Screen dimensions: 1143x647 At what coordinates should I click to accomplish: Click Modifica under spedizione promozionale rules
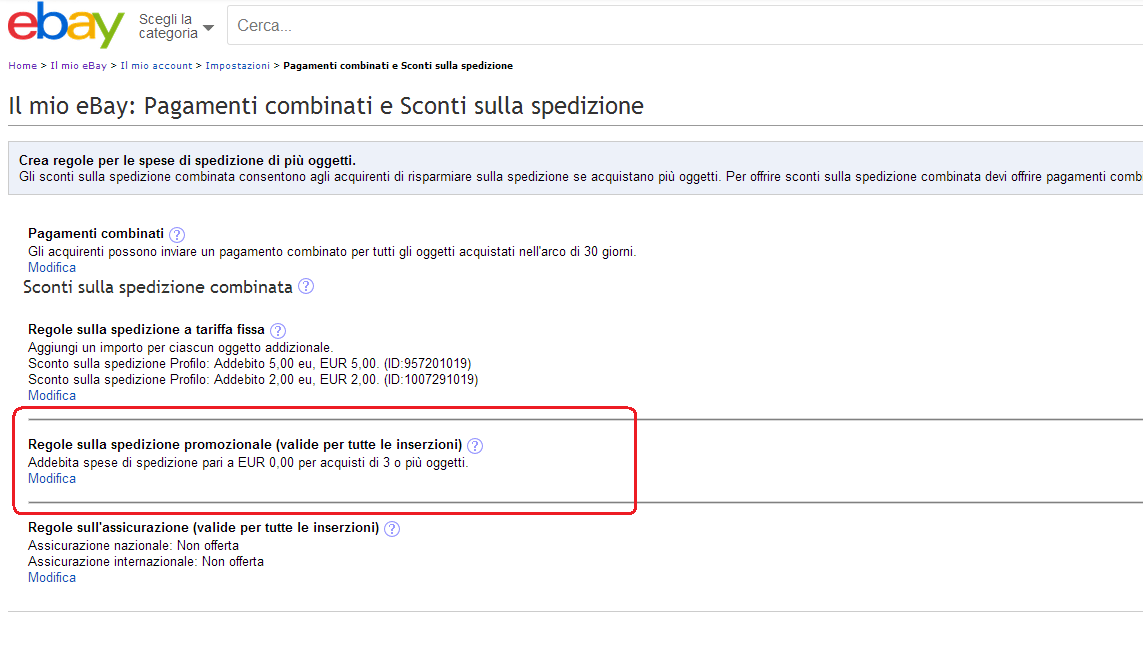(52, 479)
